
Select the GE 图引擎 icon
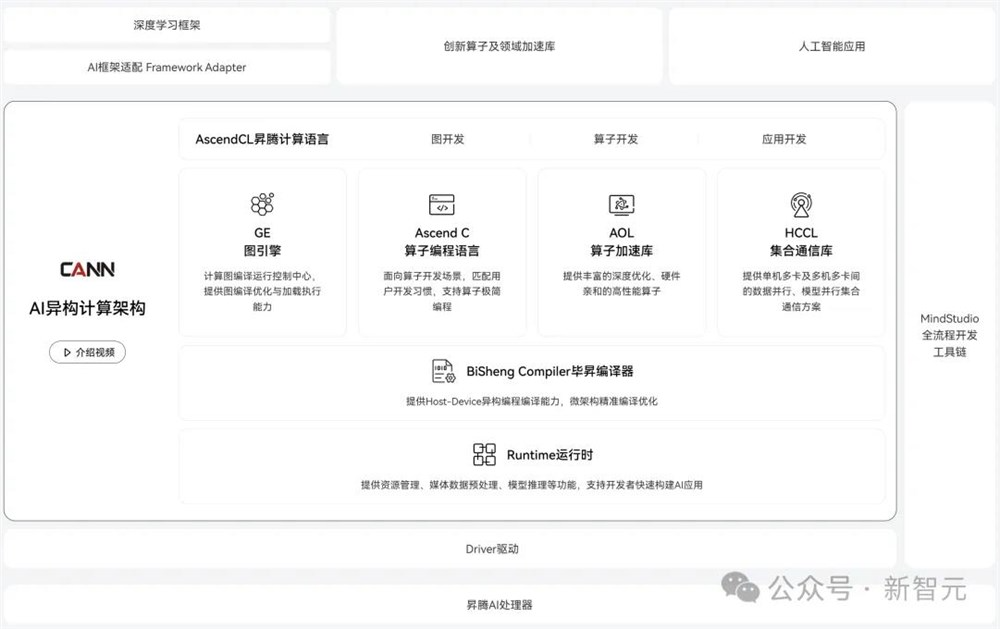pyautogui.click(x=262, y=203)
